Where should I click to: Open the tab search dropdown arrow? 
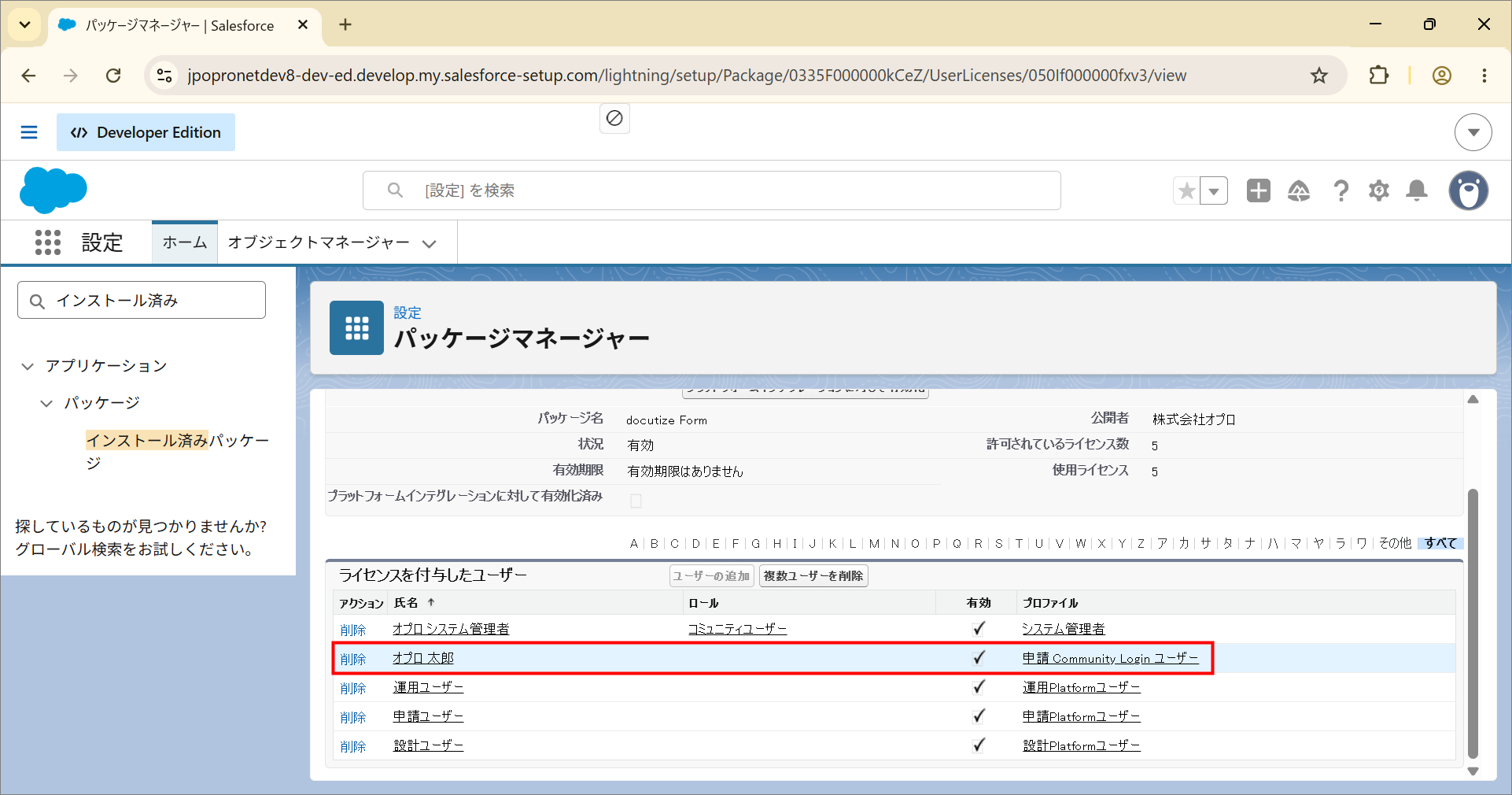pyautogui.click(x=24, y=24)
